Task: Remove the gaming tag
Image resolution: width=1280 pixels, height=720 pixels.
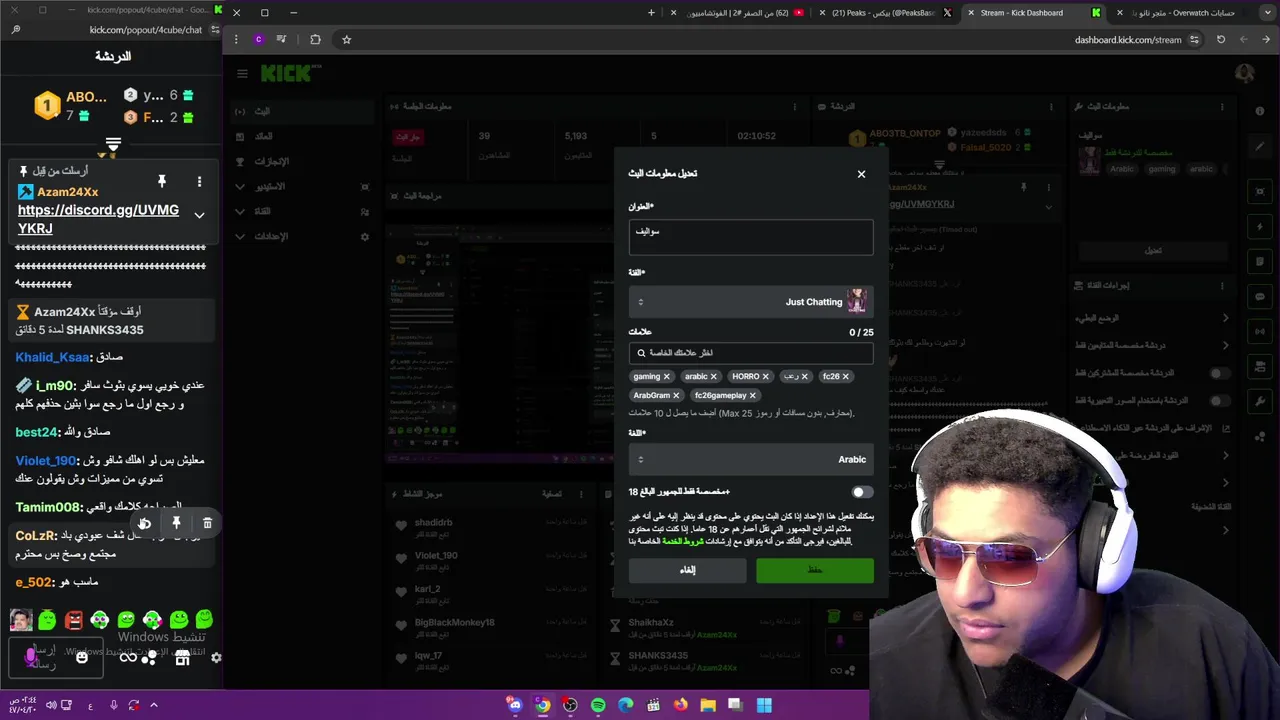Action: [667, 377]
